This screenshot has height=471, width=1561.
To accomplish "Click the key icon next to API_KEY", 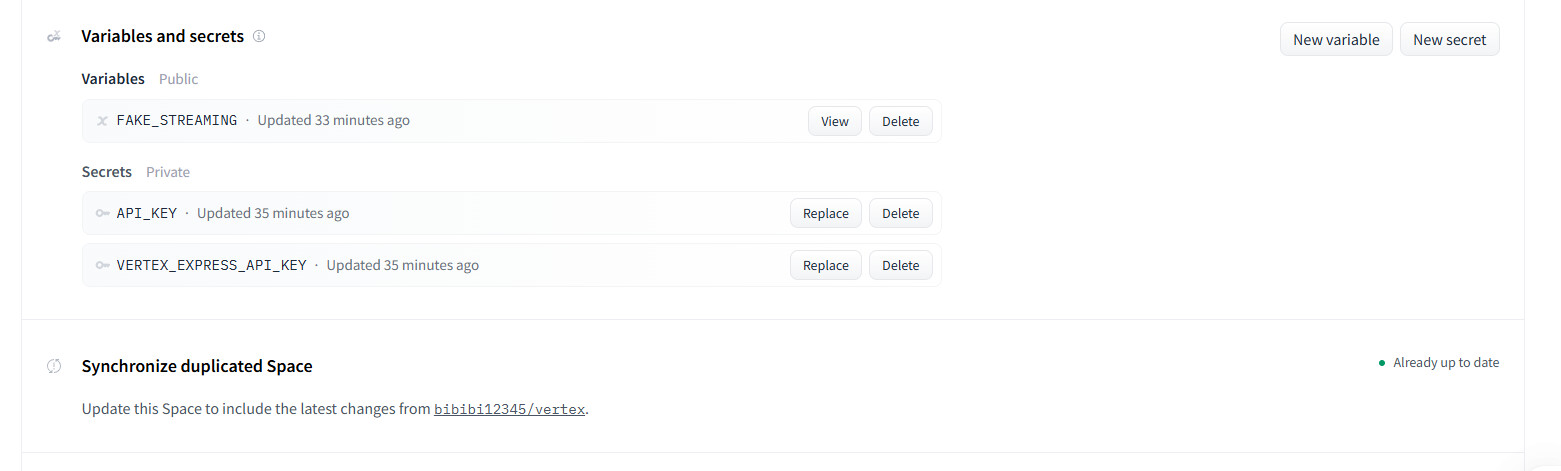I will click(x=102, y=213).
